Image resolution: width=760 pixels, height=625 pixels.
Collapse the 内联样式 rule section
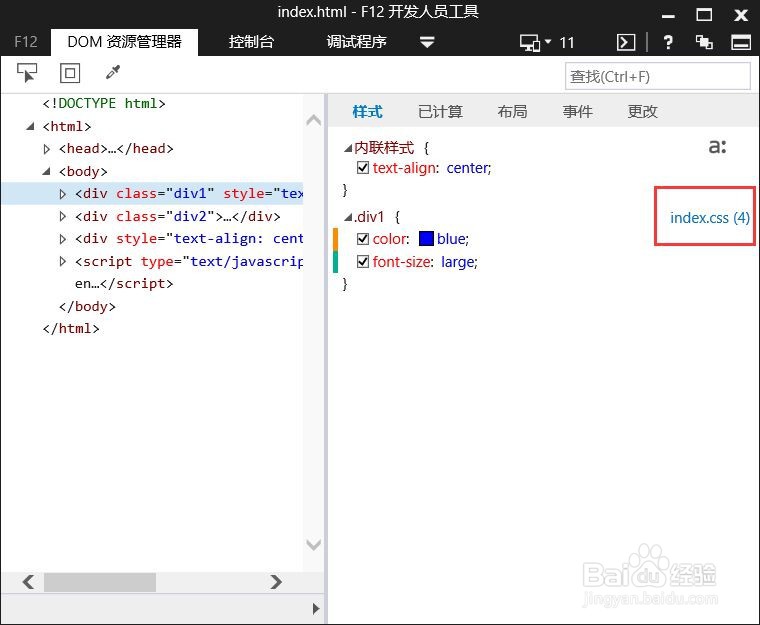click(x=348, y=148)
